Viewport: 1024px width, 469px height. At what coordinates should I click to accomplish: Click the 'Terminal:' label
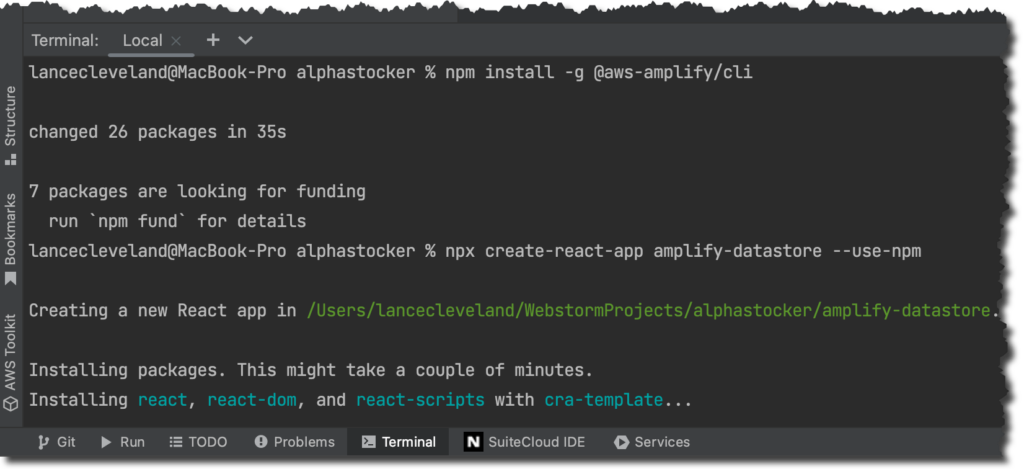click(x=65, y=40)
